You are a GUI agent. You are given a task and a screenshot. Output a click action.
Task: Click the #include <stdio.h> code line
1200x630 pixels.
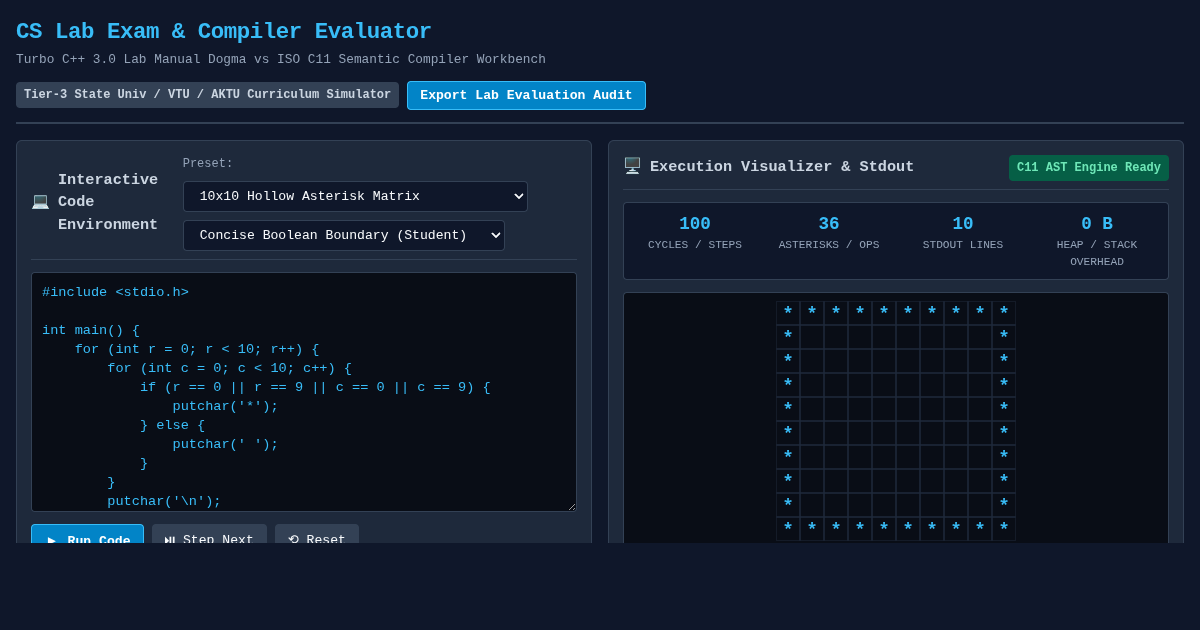click(x=115, y=292)
